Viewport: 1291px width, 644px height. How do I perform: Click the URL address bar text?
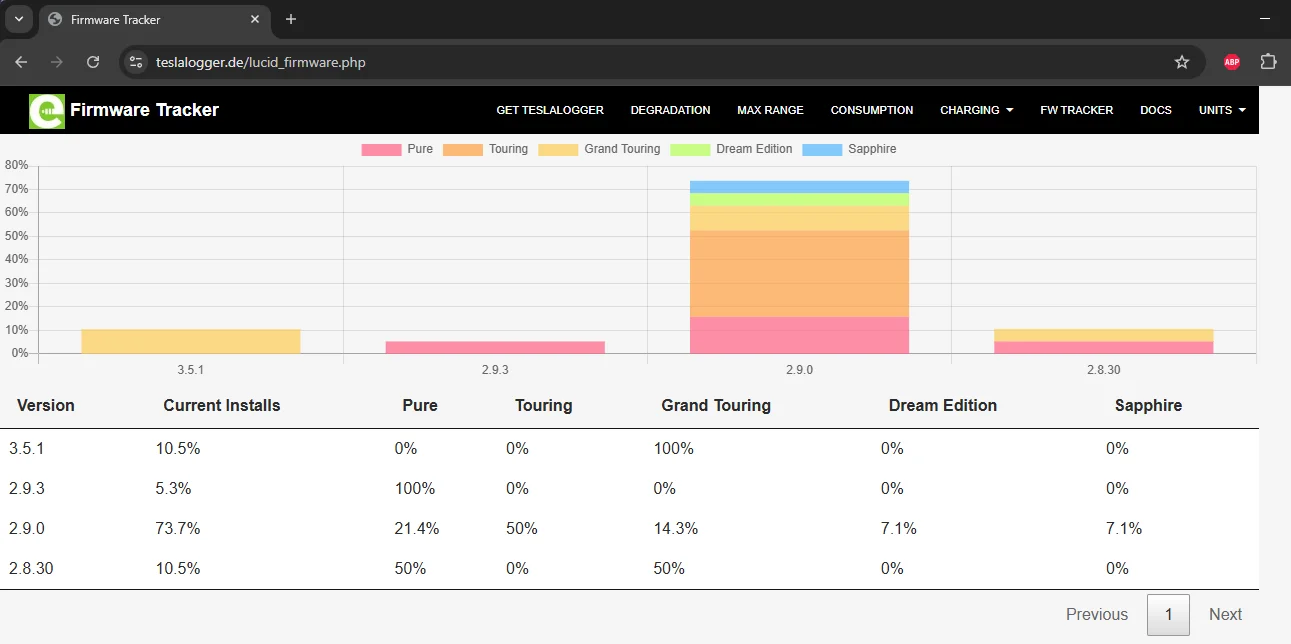(x=261, y=62)
